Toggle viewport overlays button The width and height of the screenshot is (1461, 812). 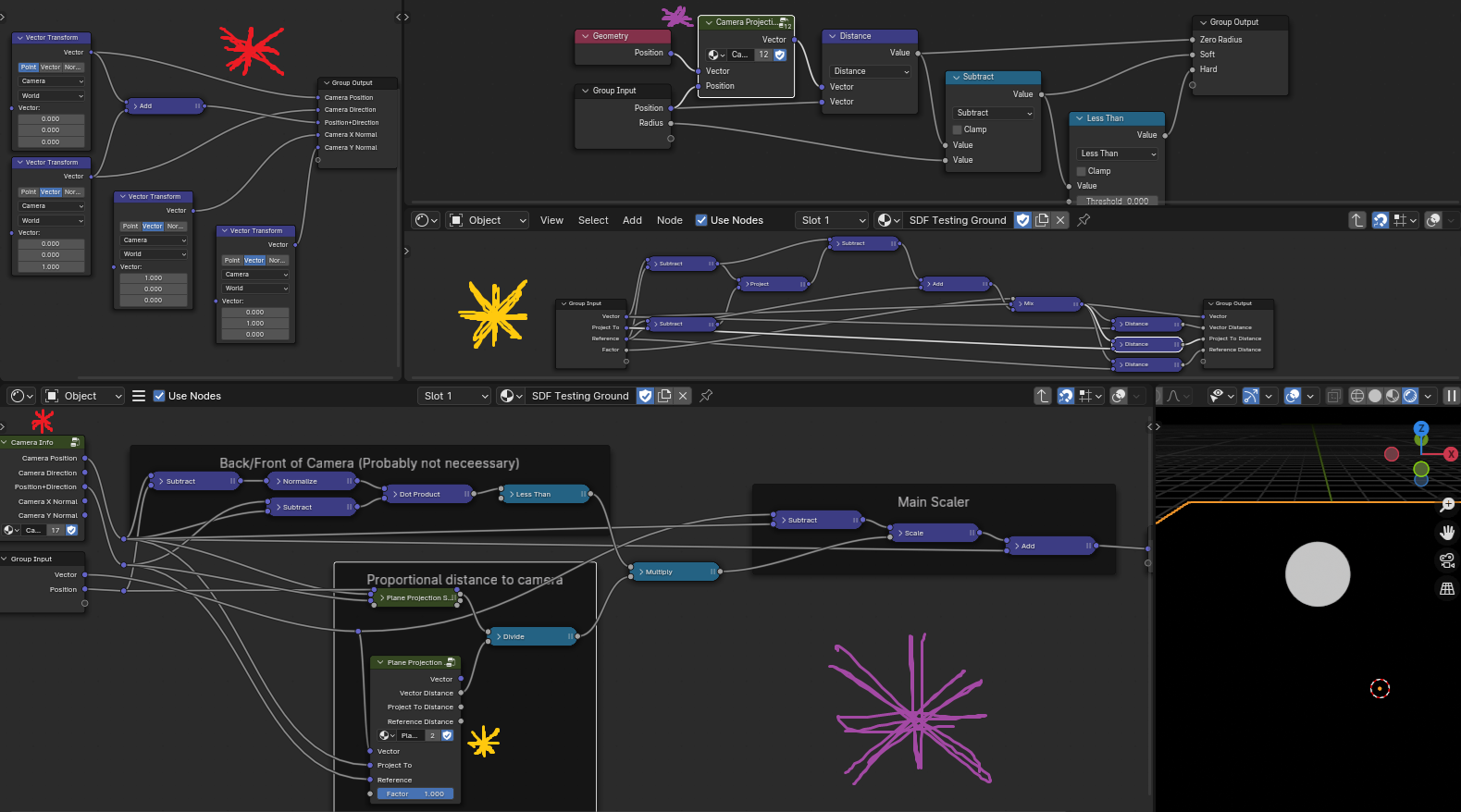click(1293, 396)
